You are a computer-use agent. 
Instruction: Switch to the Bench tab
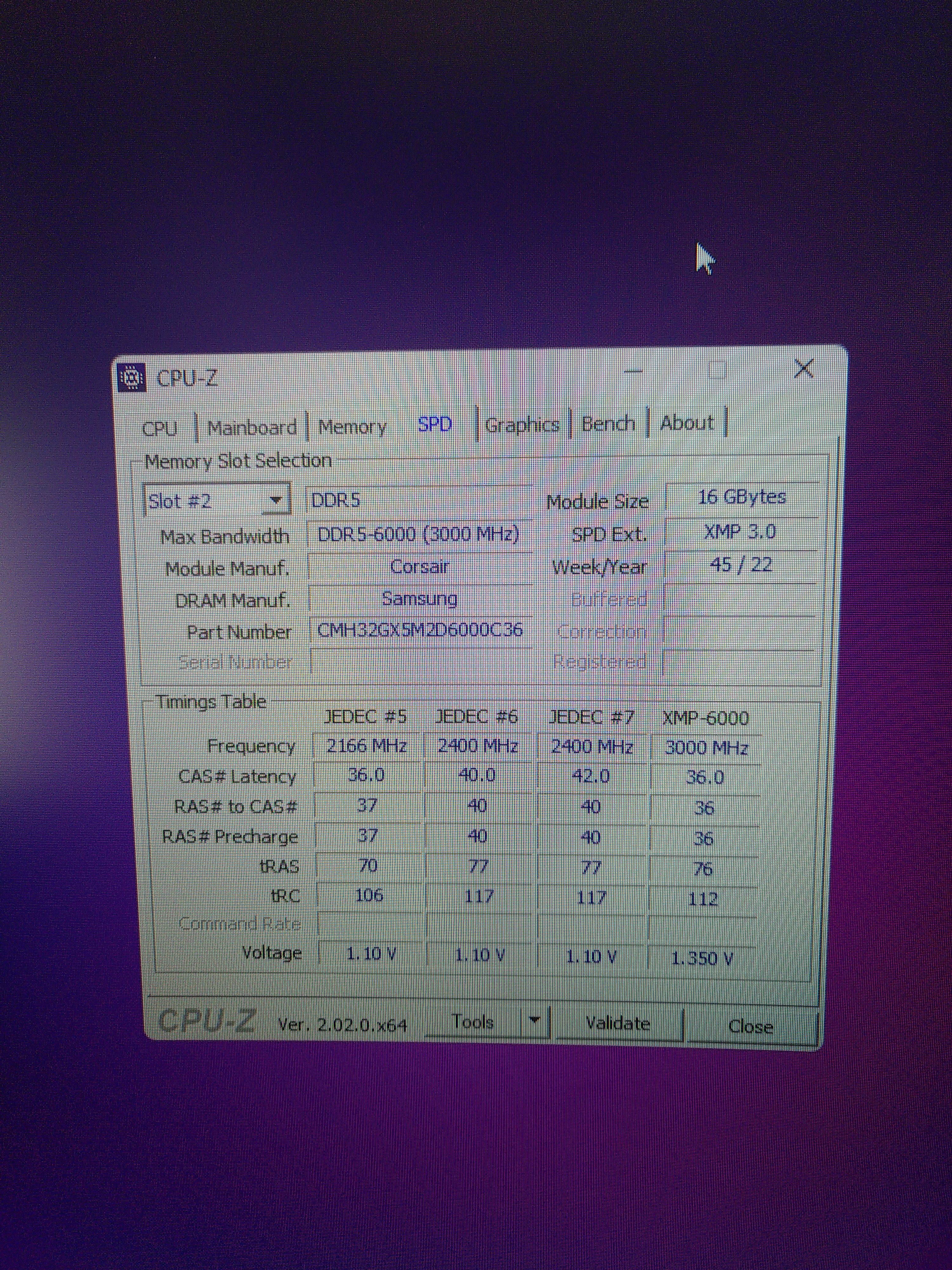pyautogui.click(x=608, y=424)
